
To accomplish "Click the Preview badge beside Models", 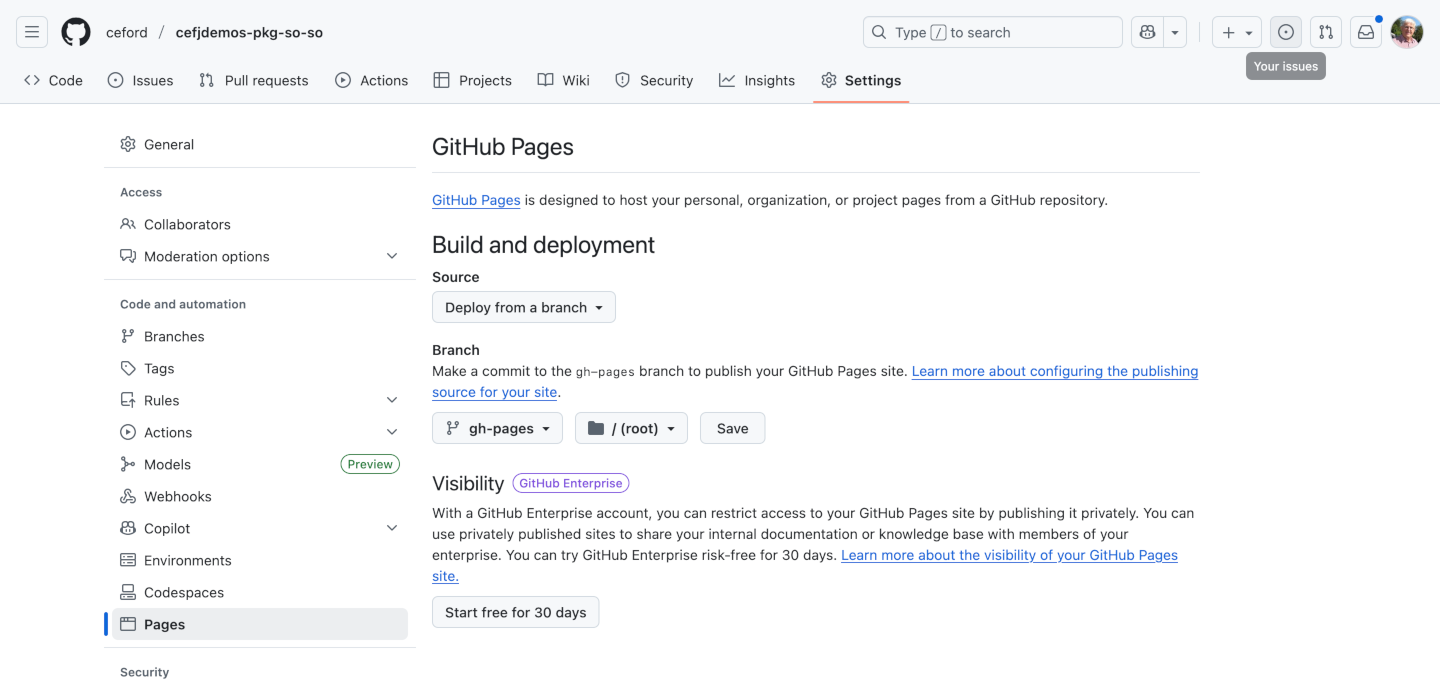I will click(x=370, y=464).
